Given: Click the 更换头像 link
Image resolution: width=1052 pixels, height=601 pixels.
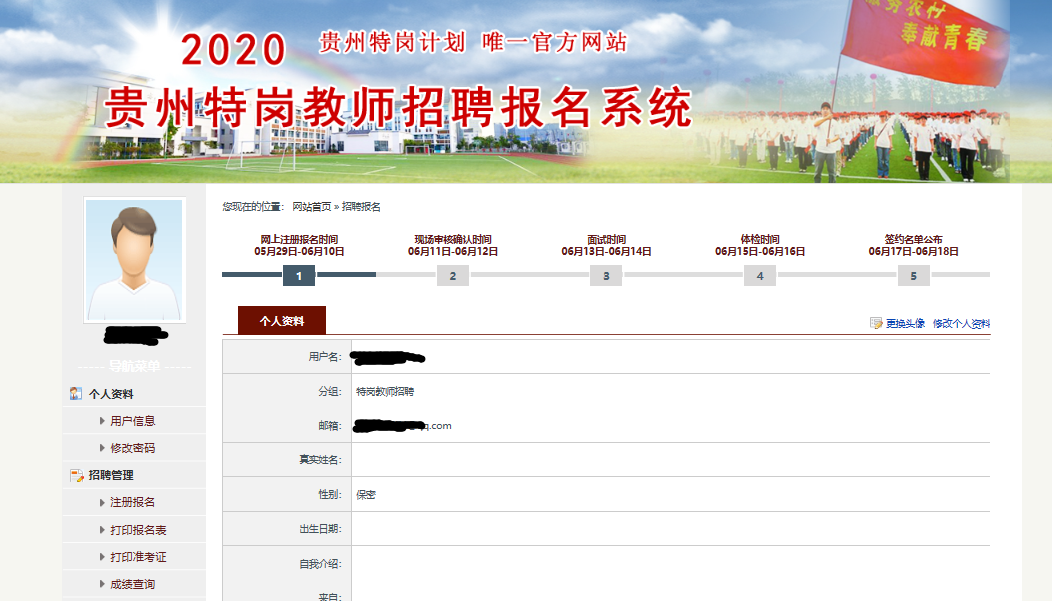Looking at the screenshot, I should tap(905, 324).
